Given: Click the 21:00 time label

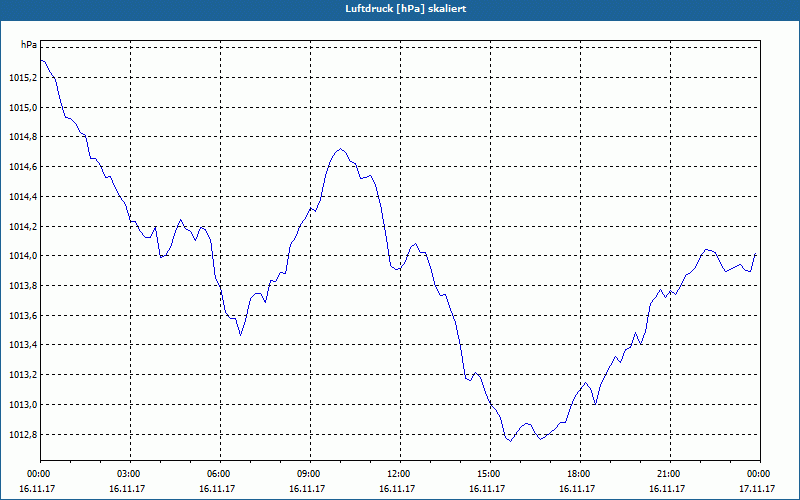Looking at the screenshot, I should point(670,474).
